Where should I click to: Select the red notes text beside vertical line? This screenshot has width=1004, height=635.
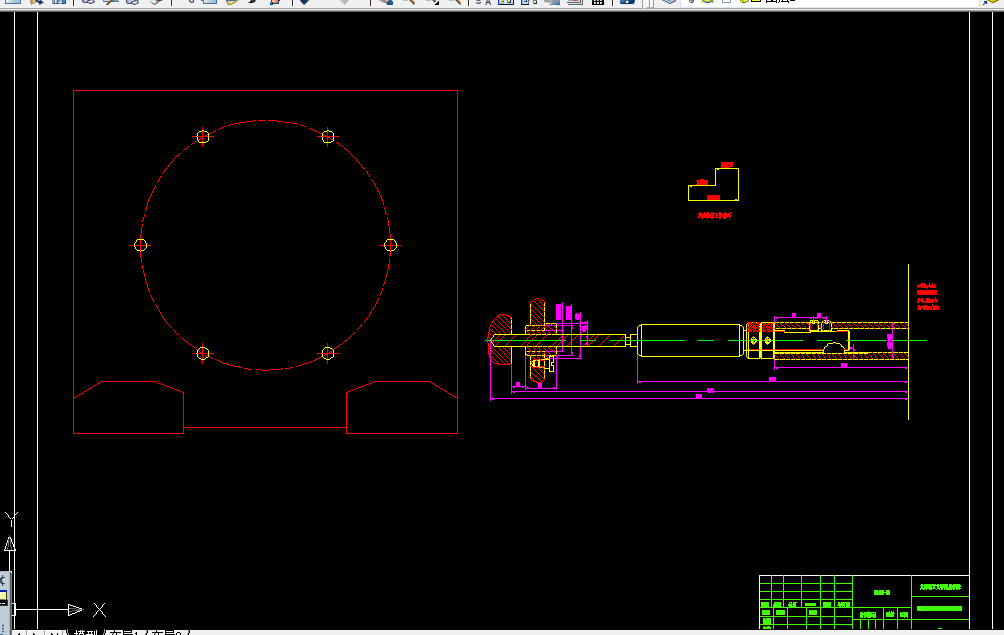coord(928,297)
